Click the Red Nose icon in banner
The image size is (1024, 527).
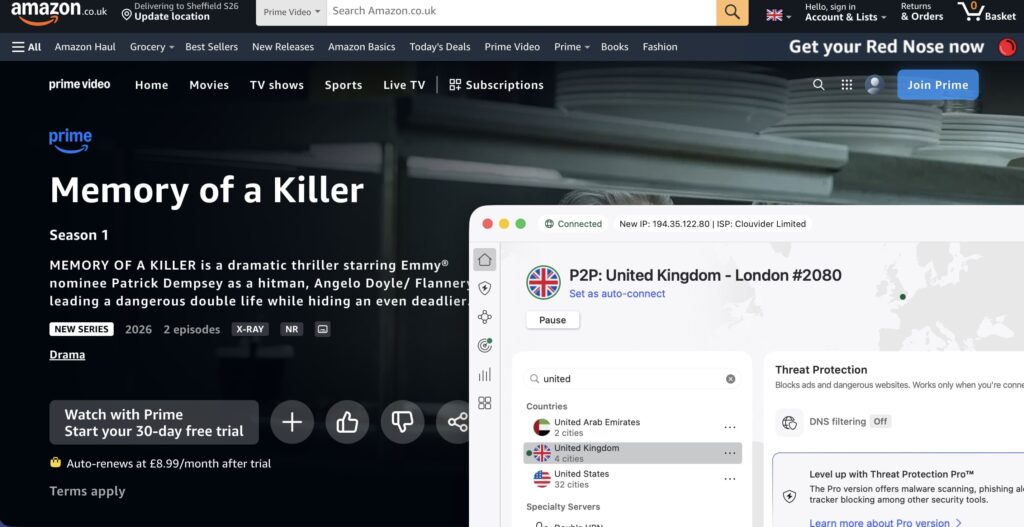click(1007, 47)
